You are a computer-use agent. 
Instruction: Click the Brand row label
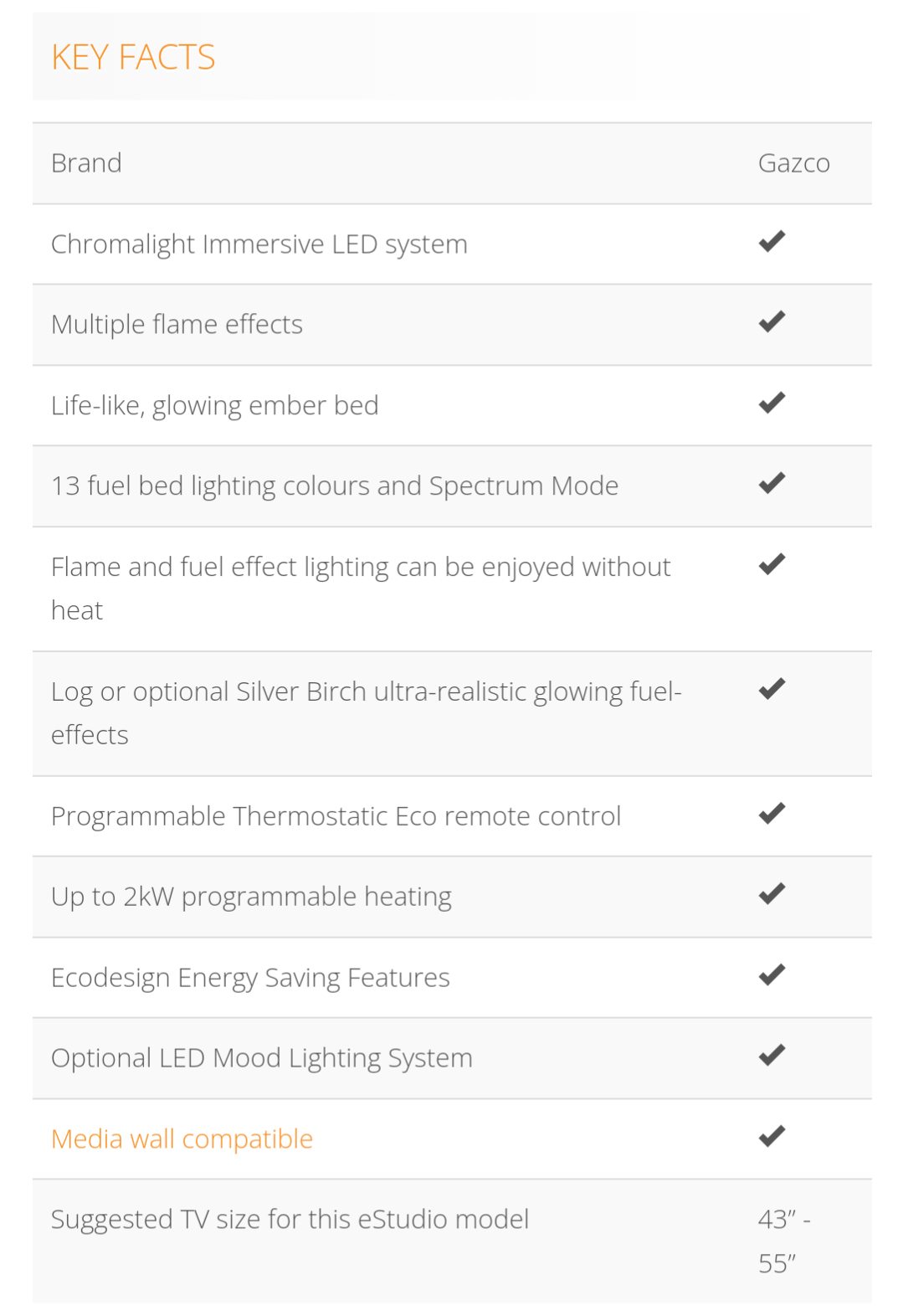[86, 163]
